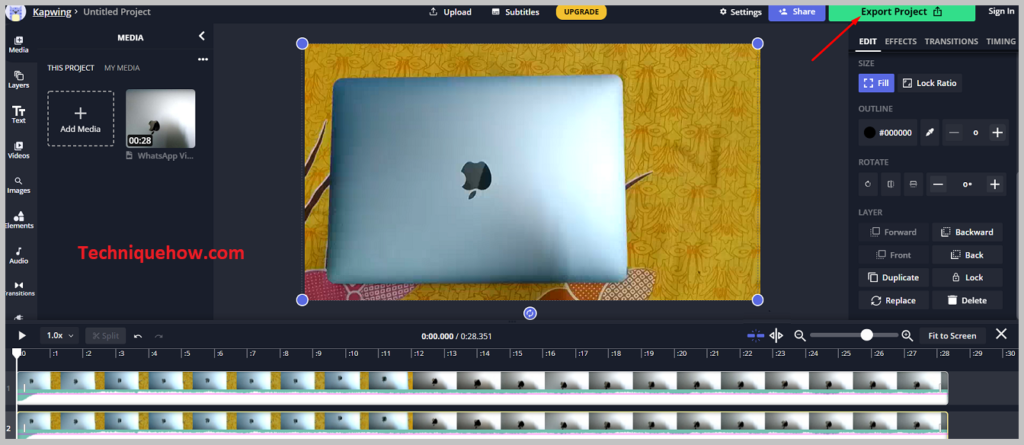Open the 1.0x playback speed dropdown
The height and width of the screenshot is (445, 1024).
[58, 336]
